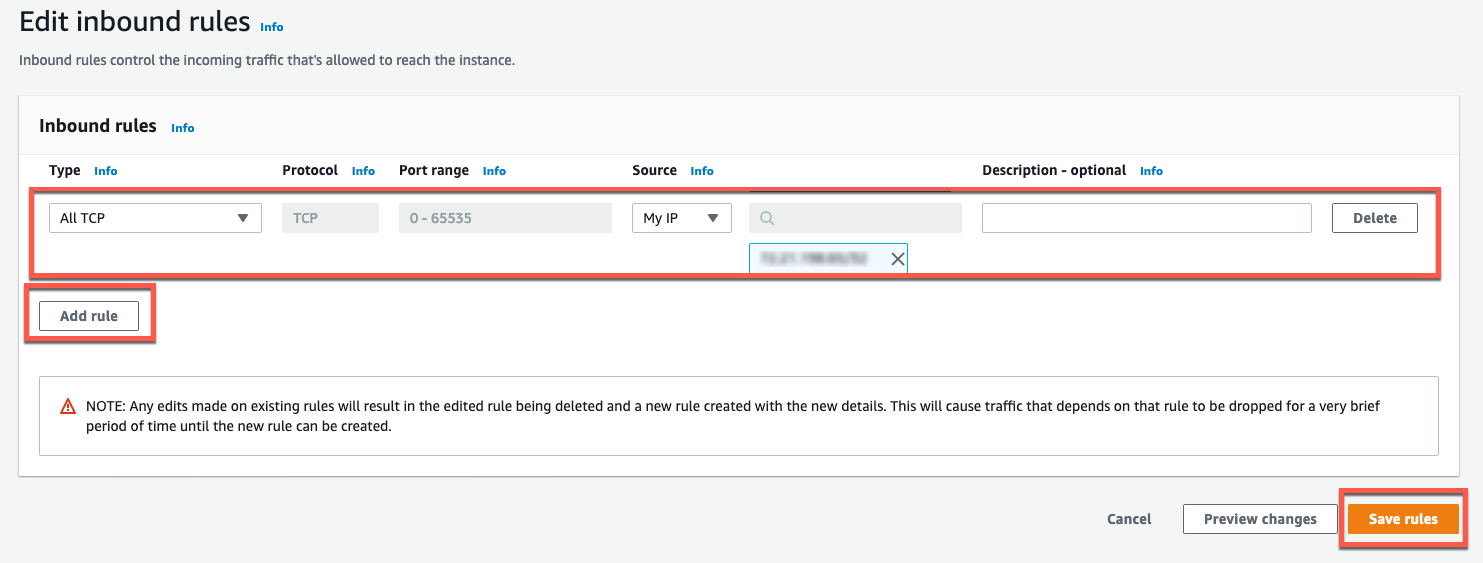
Task: Expand the Source dropdown set to My IP
Action: (681, 218)
